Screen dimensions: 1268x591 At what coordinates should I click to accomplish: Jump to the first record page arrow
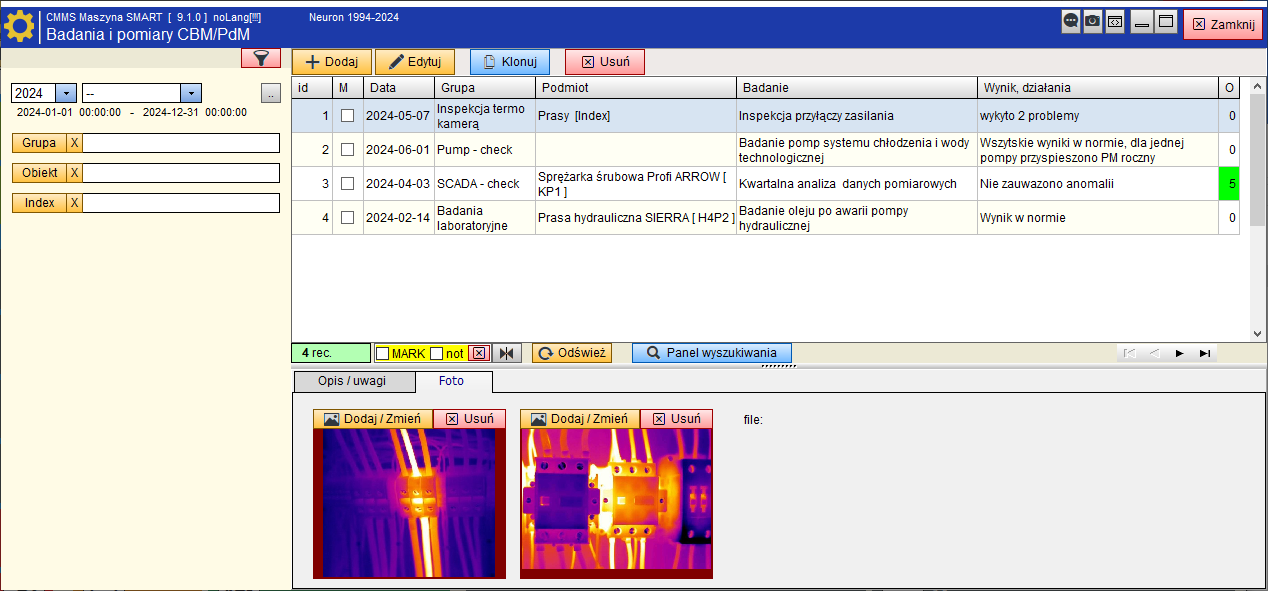click(x=1129, y=353)
